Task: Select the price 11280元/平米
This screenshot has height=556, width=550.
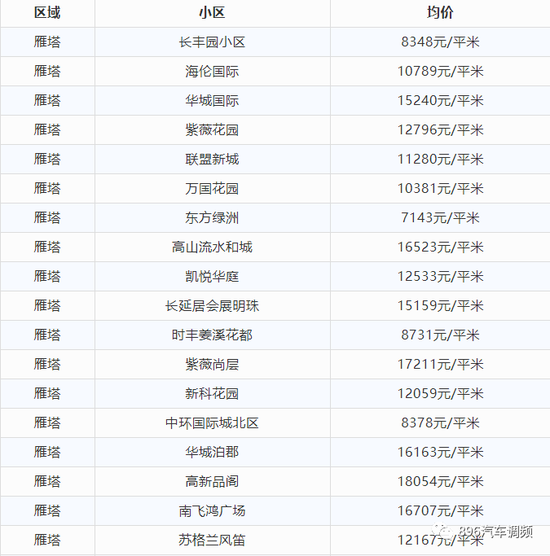Action: (440, 160)
